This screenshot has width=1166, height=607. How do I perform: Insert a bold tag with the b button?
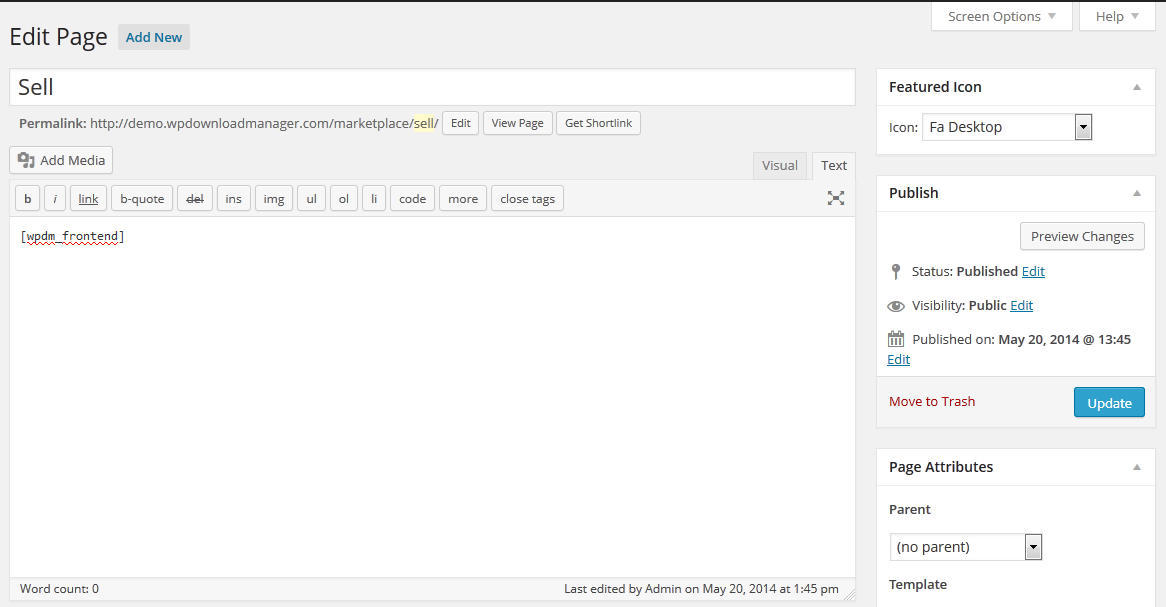coord(26,198)
